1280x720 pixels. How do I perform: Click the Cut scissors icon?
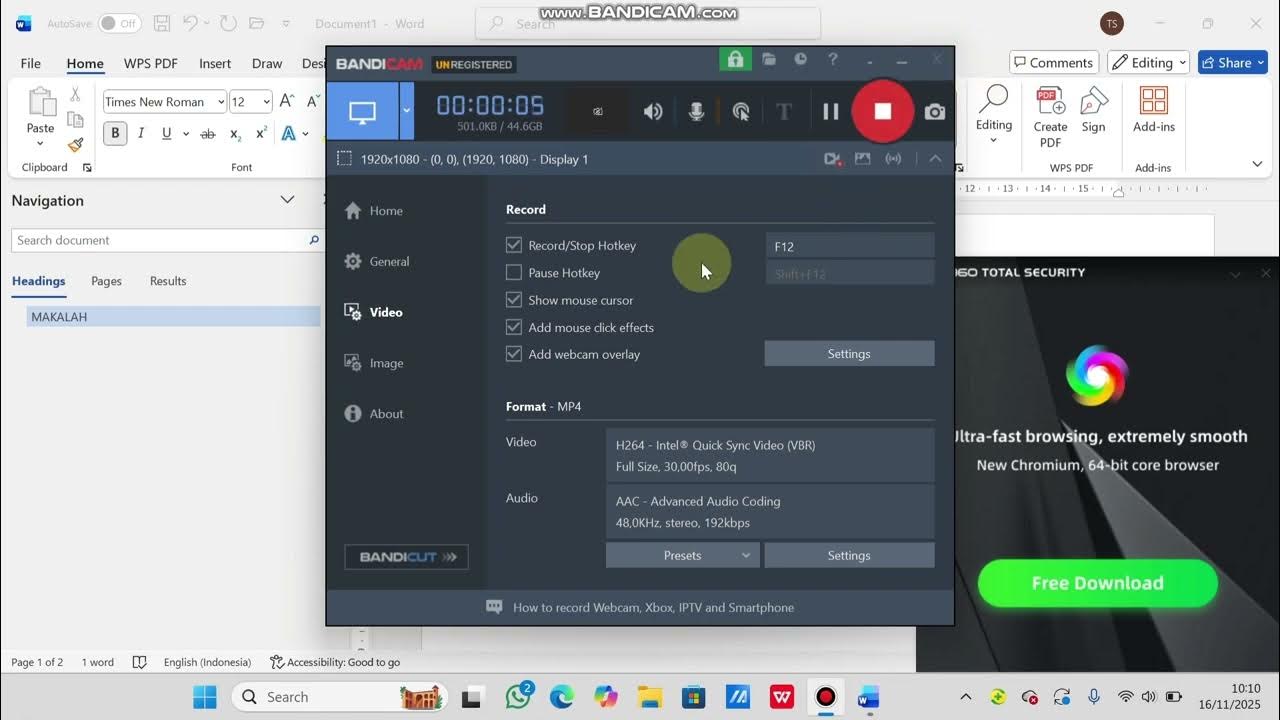[75, 95]
